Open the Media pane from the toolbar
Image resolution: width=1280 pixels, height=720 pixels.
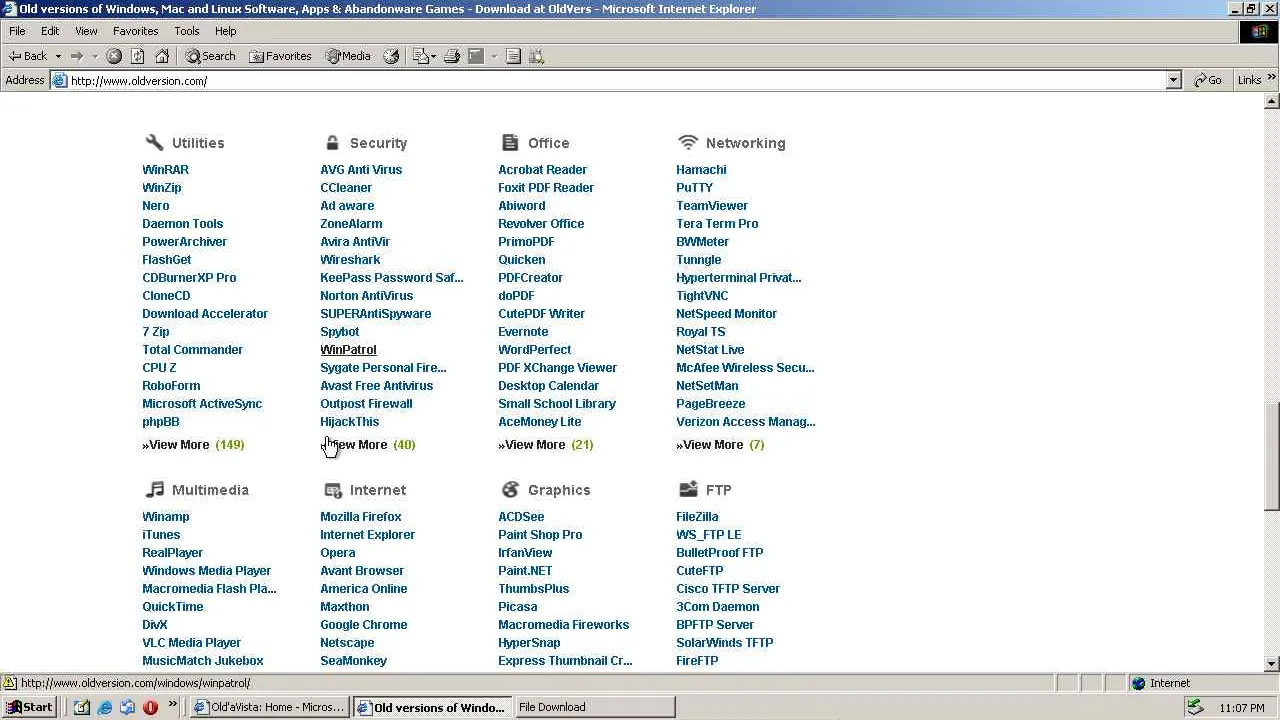pyautogui.click(x=348, y=56)
